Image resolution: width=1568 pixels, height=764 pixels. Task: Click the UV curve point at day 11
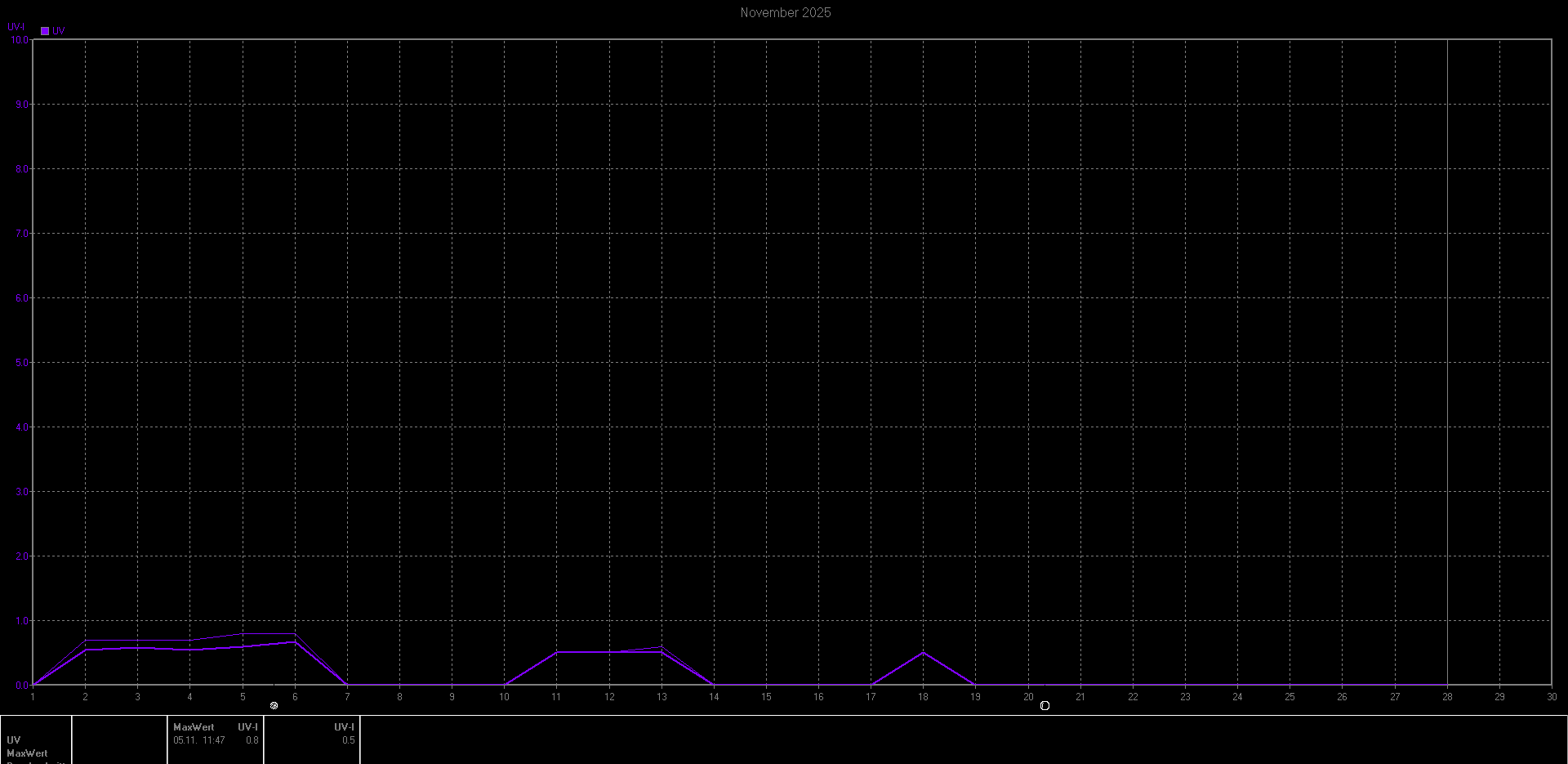coord(556,652)
